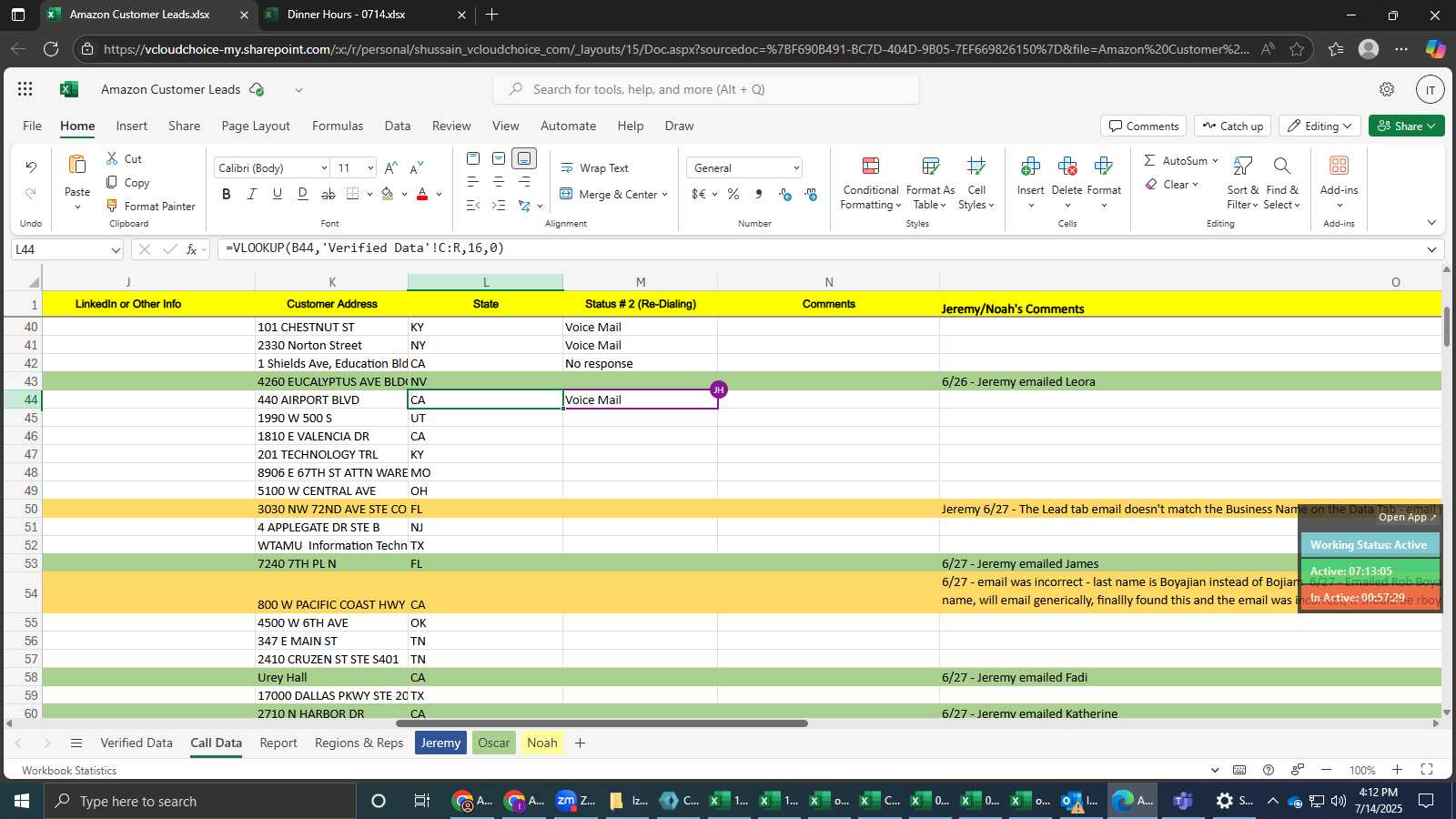Open the Editing mode dropdown
Screen dimensions: 1456x819
click(1319, 126)
